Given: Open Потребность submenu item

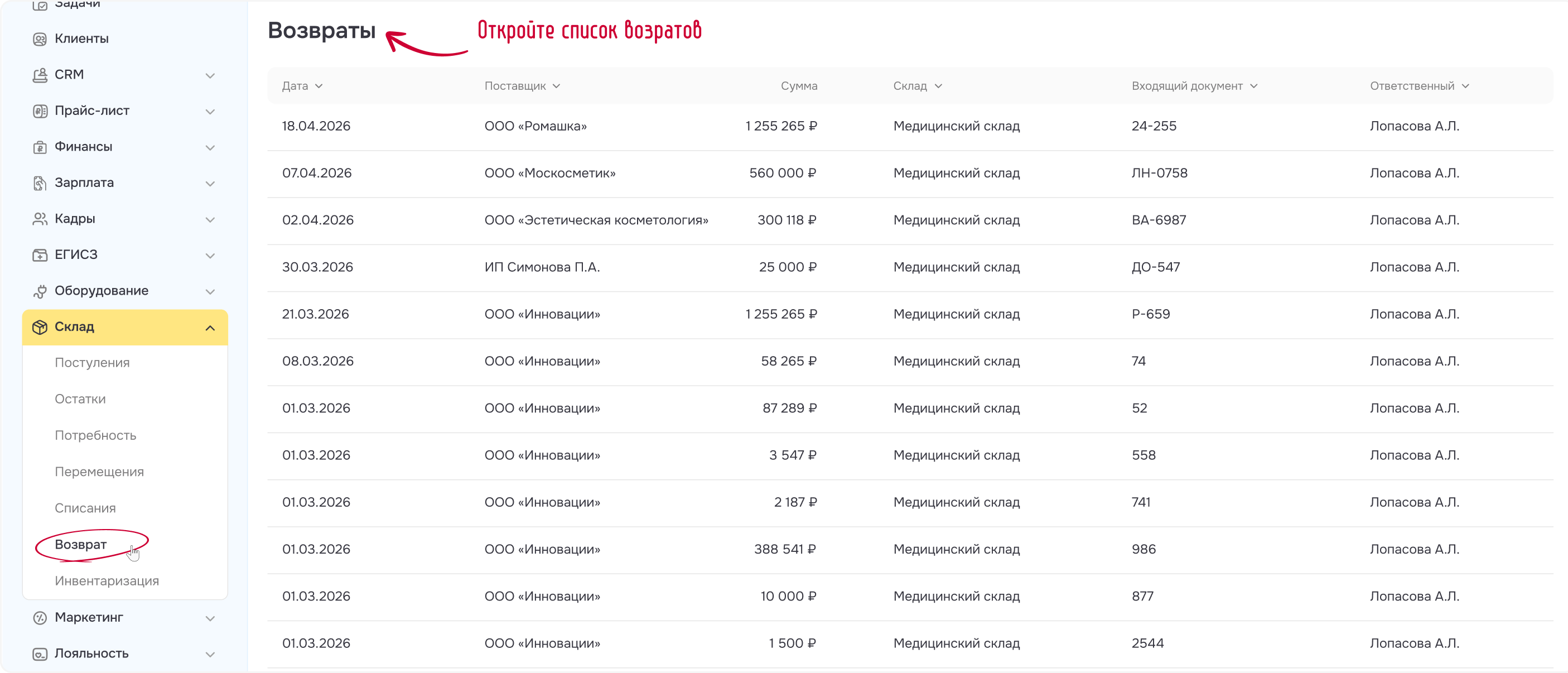Looking at the screenshot, I should pos(95,435).
